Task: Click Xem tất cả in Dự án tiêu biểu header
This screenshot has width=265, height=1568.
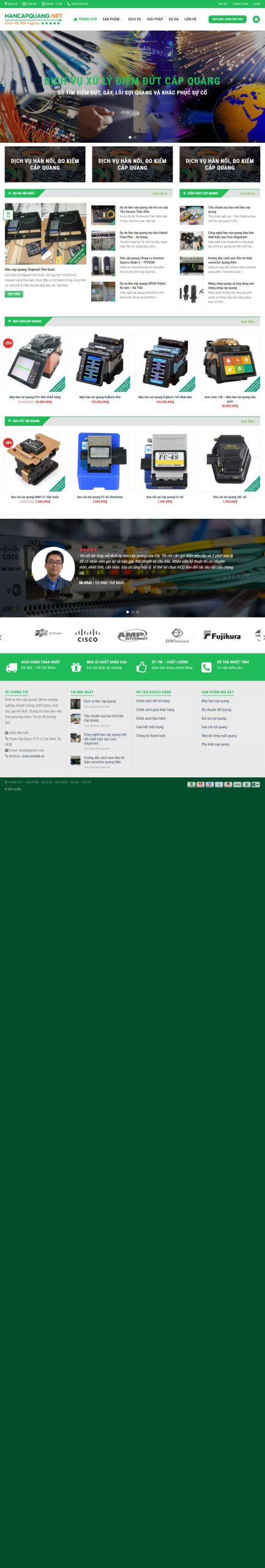Action: (x=160, y=193)
